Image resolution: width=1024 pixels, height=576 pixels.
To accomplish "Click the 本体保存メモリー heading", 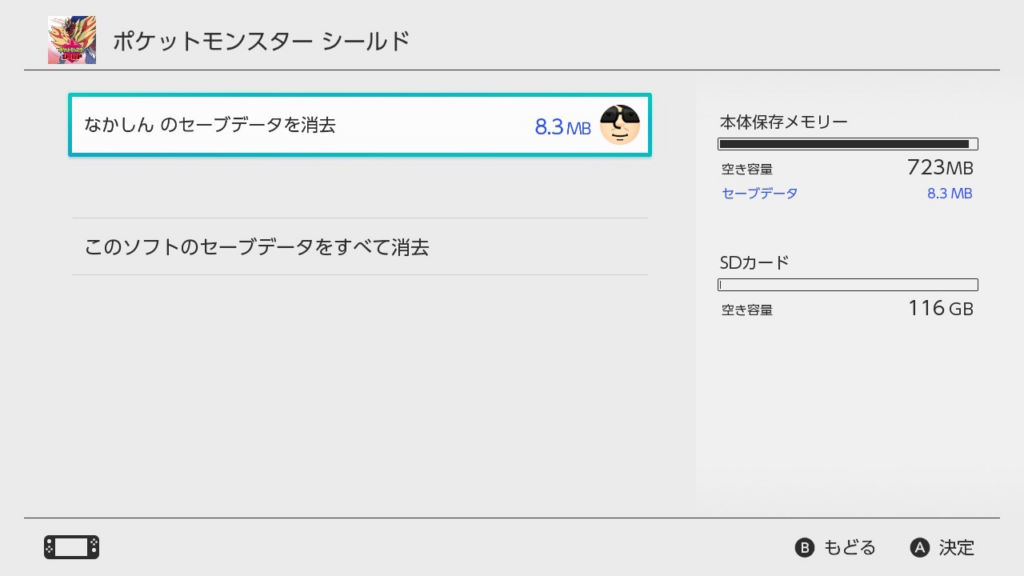I will click(784, 122).
